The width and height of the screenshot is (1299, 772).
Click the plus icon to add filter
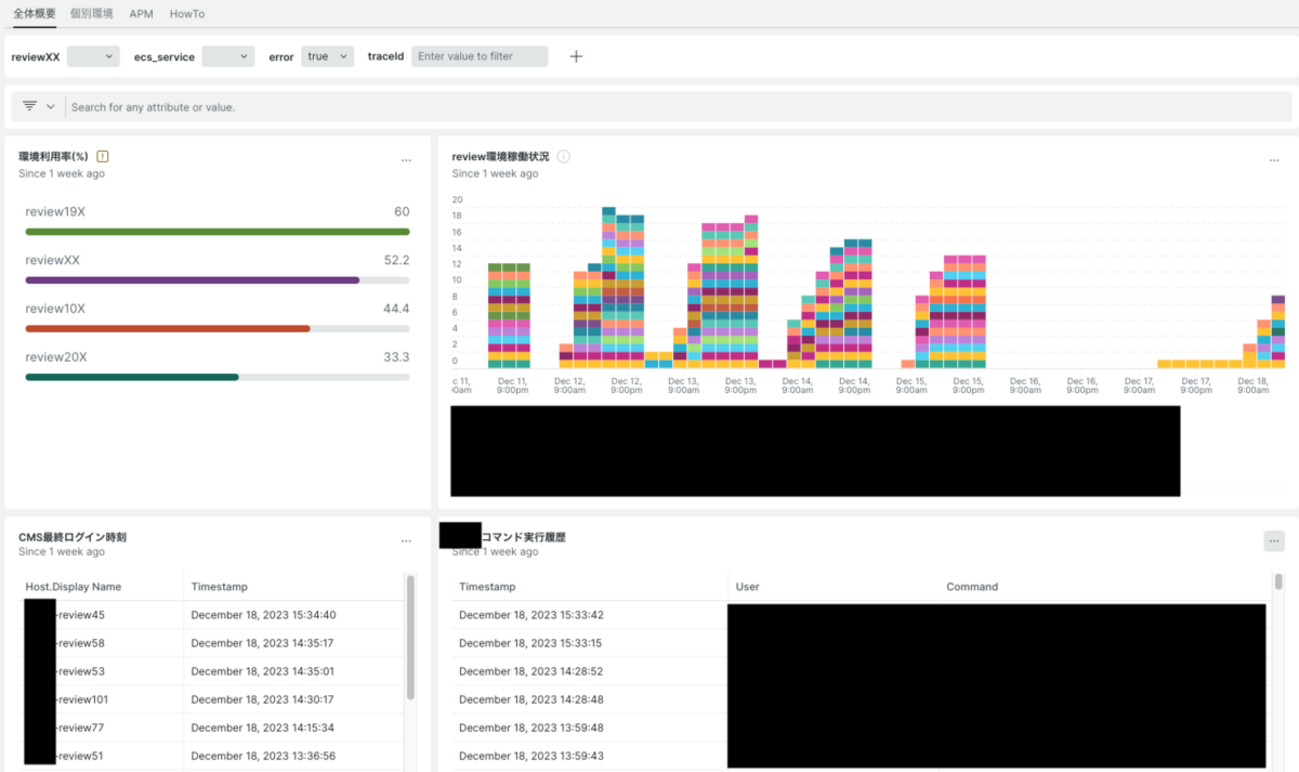point(576,57)
